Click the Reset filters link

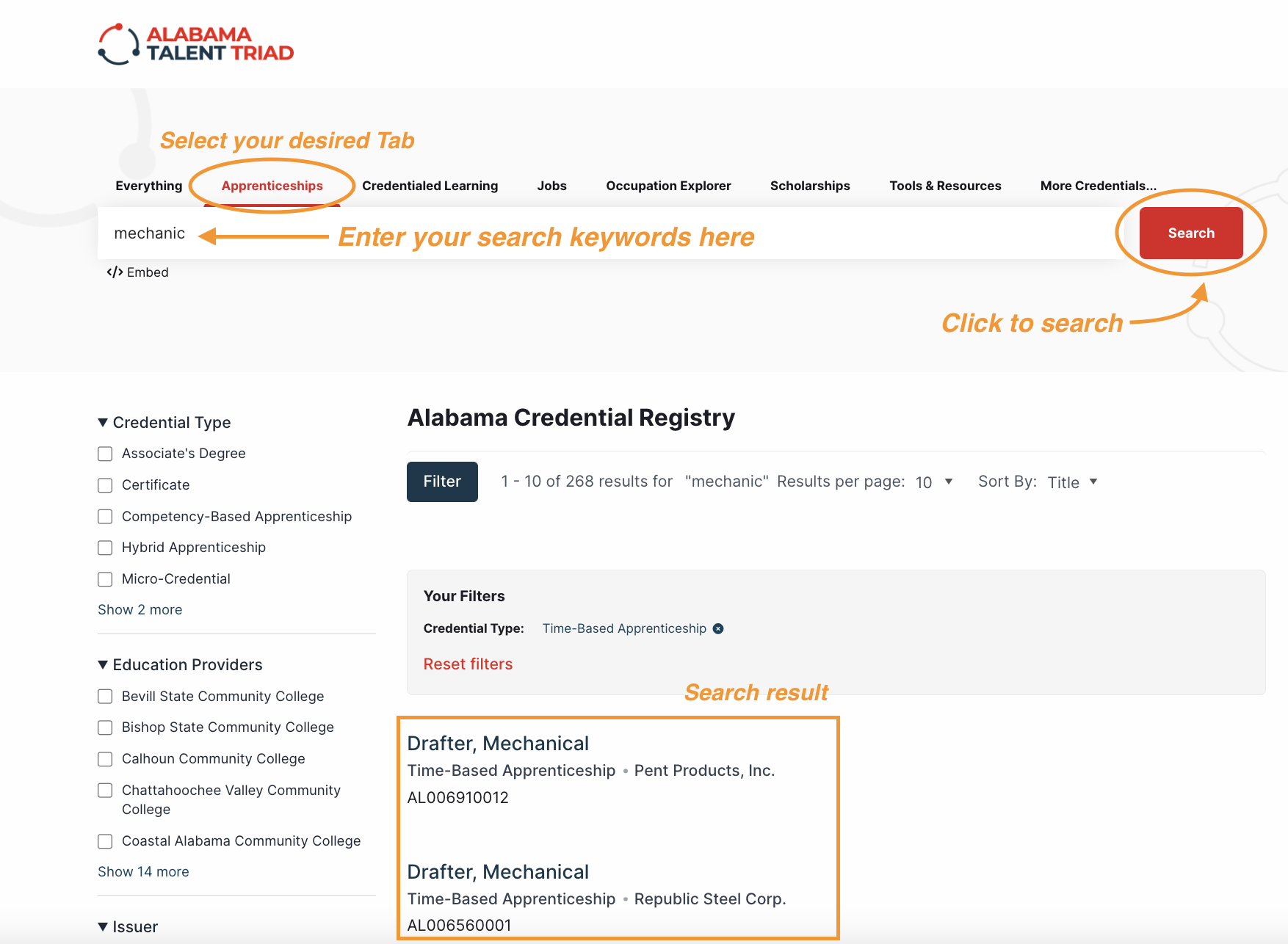coord(468,664)
